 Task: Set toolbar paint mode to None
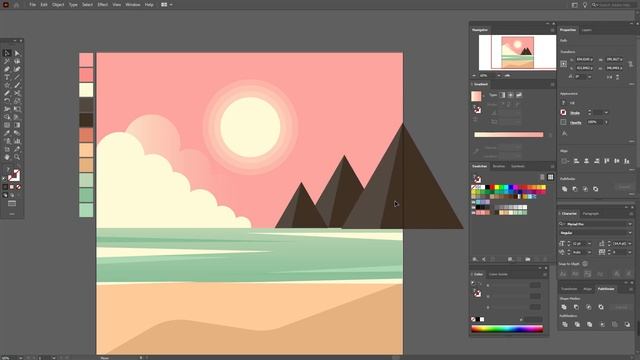click(x=18, y=187)
